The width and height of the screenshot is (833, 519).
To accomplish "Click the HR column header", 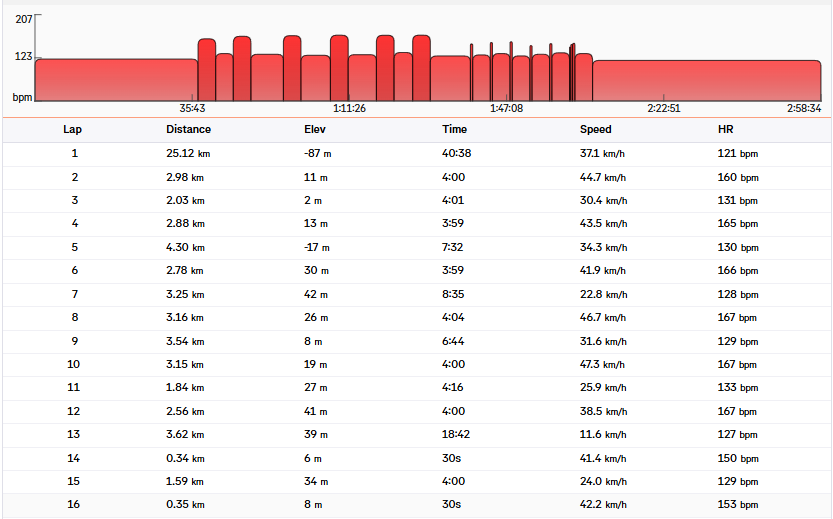I will pos(725,129).
